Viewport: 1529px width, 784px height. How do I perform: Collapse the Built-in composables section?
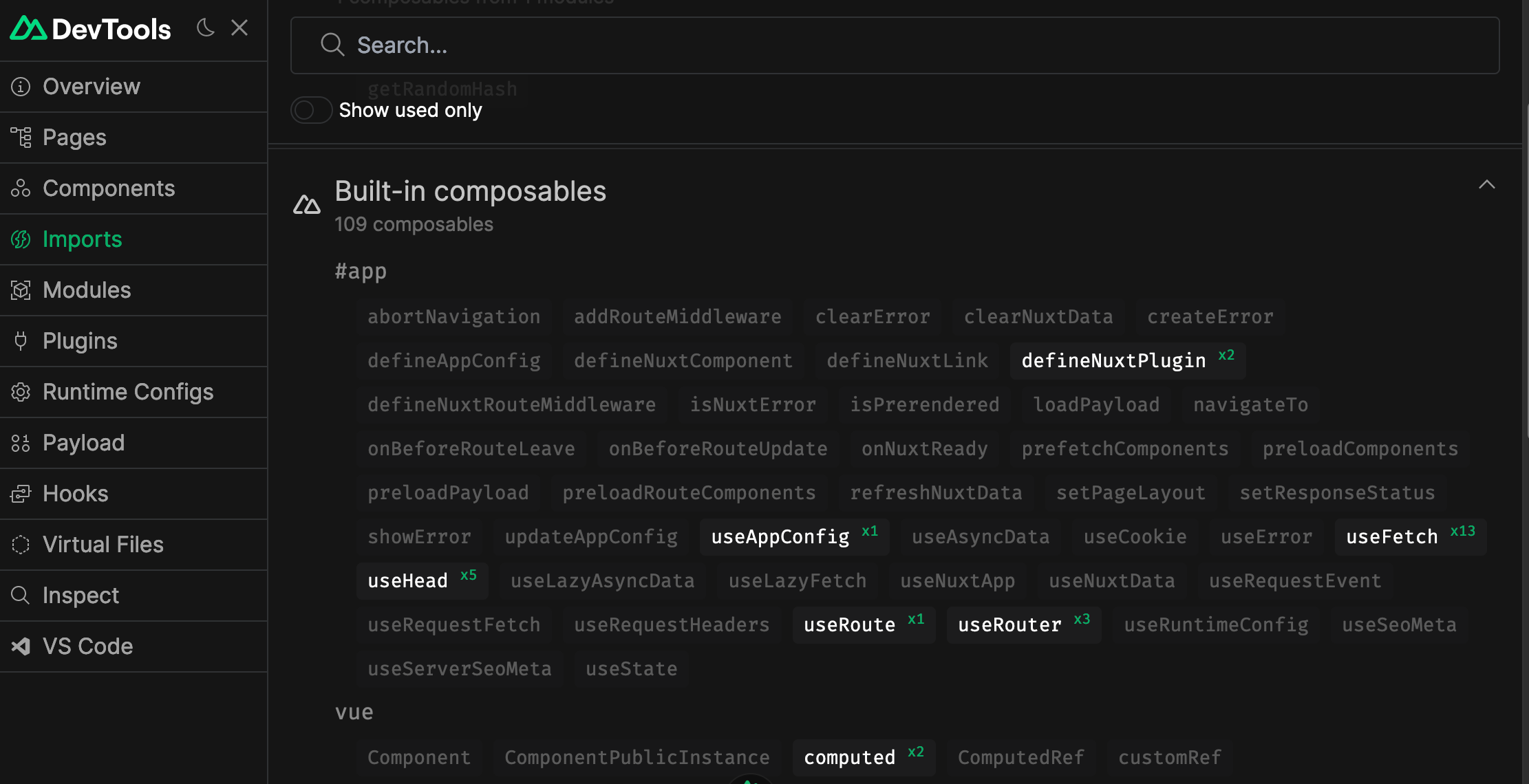point(1486,184)
